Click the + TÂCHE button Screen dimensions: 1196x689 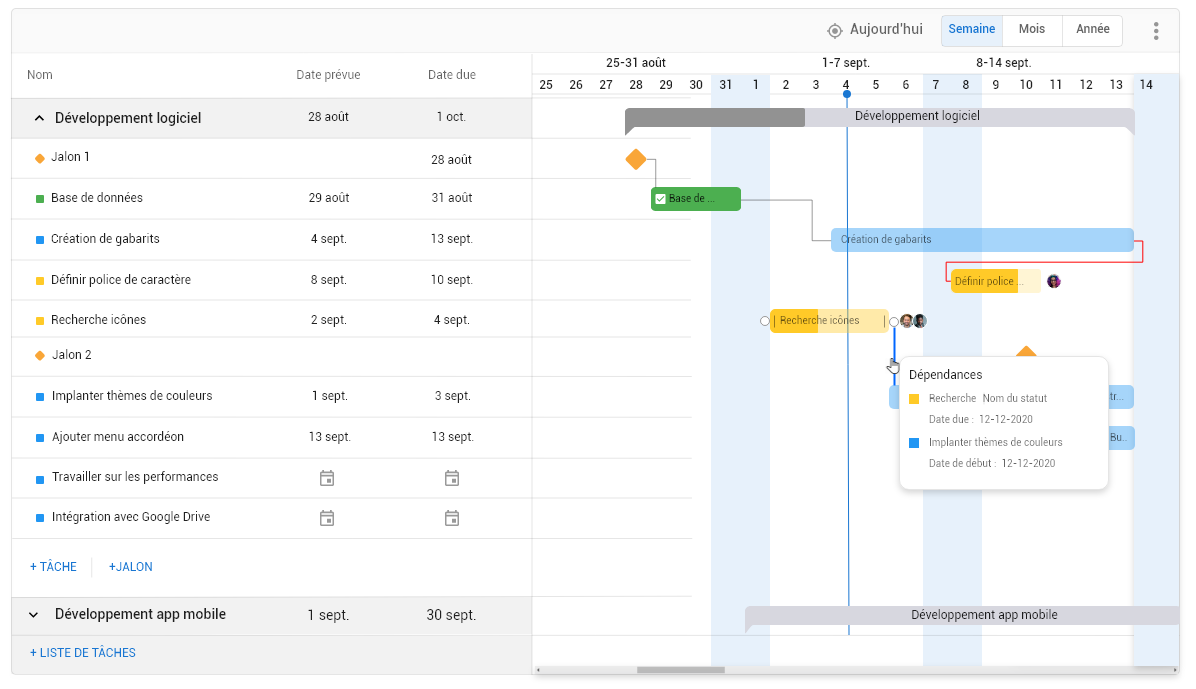pos(53,567)
